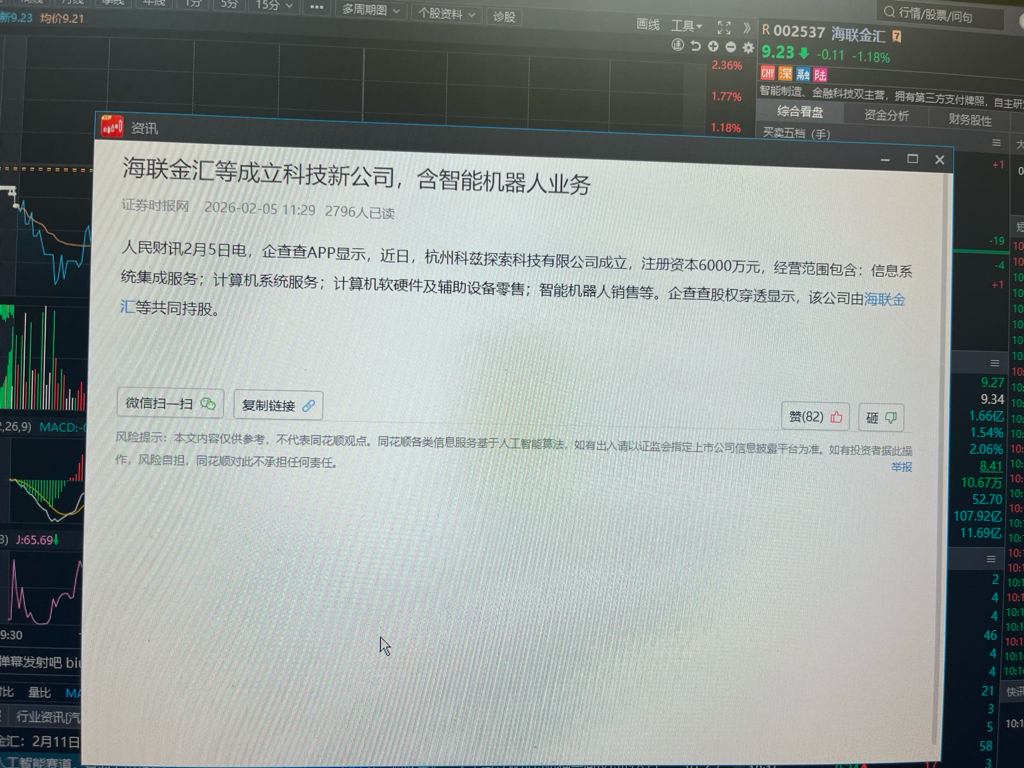Click the red CNY tag icon
This screenshot has height=768, width=1024.
[x=767, y=73]
